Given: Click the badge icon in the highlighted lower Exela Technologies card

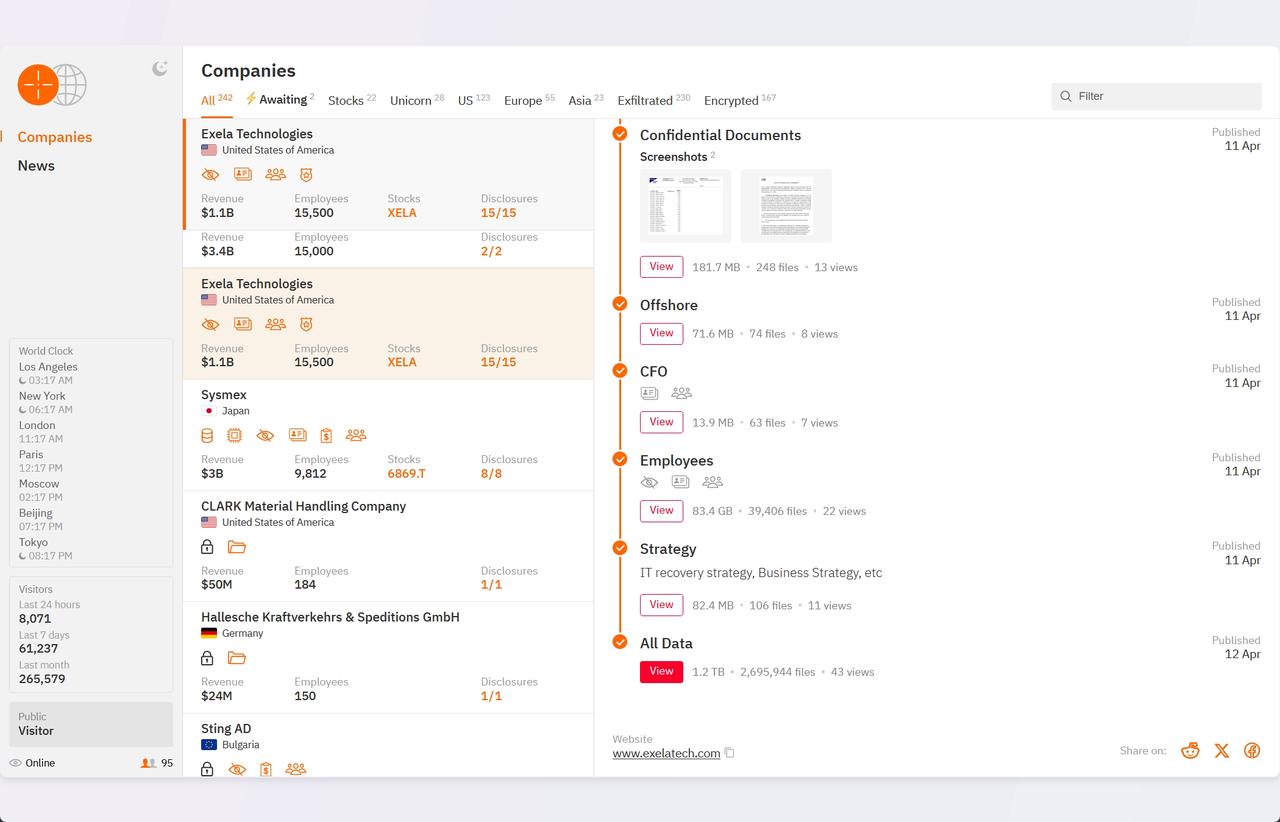Looking at the screenshot, I should coord(306,324).
